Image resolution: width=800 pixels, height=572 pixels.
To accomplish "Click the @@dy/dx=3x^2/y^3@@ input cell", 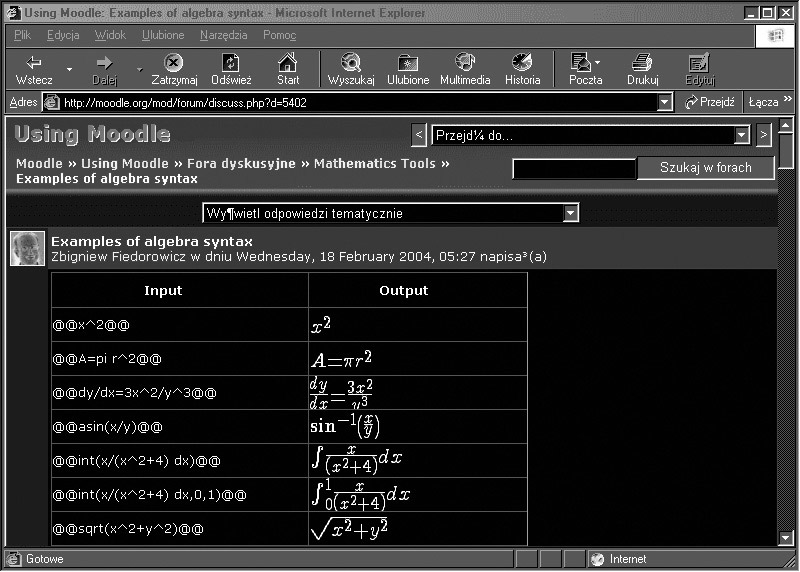I will pos(180,392).
